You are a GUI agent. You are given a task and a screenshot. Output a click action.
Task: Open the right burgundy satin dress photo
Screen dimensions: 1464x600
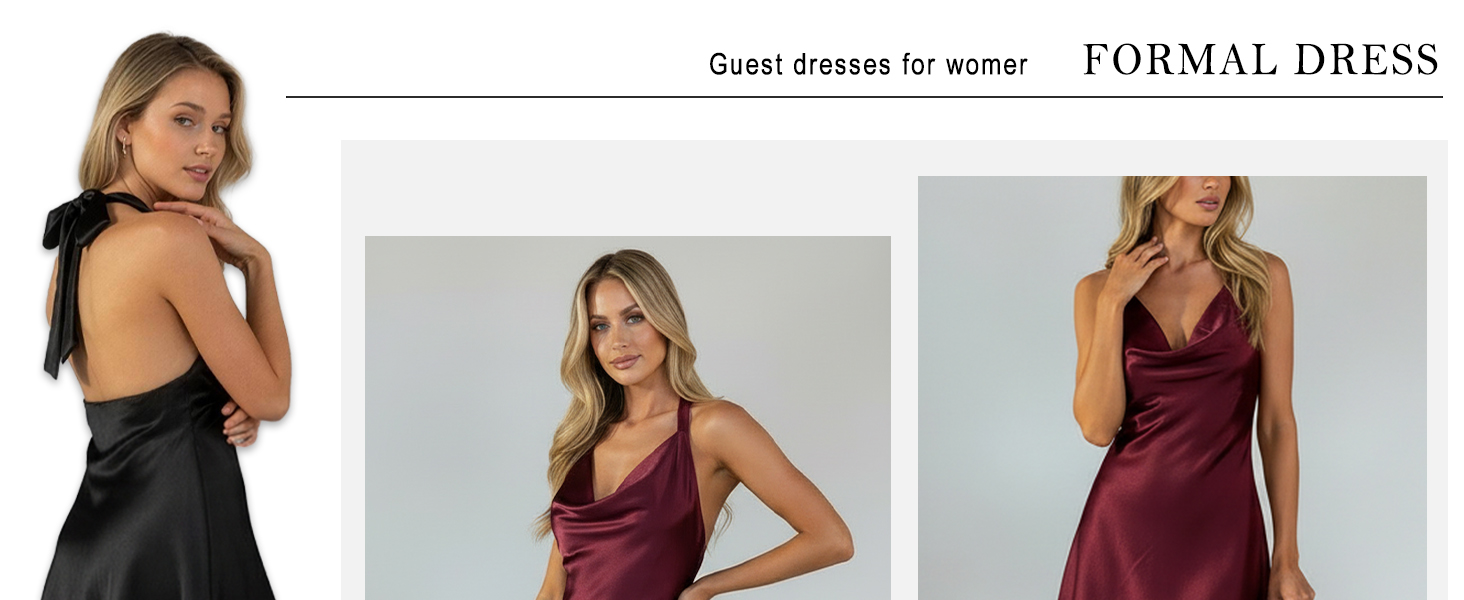pyautogui.click(x=1172, y=388)
